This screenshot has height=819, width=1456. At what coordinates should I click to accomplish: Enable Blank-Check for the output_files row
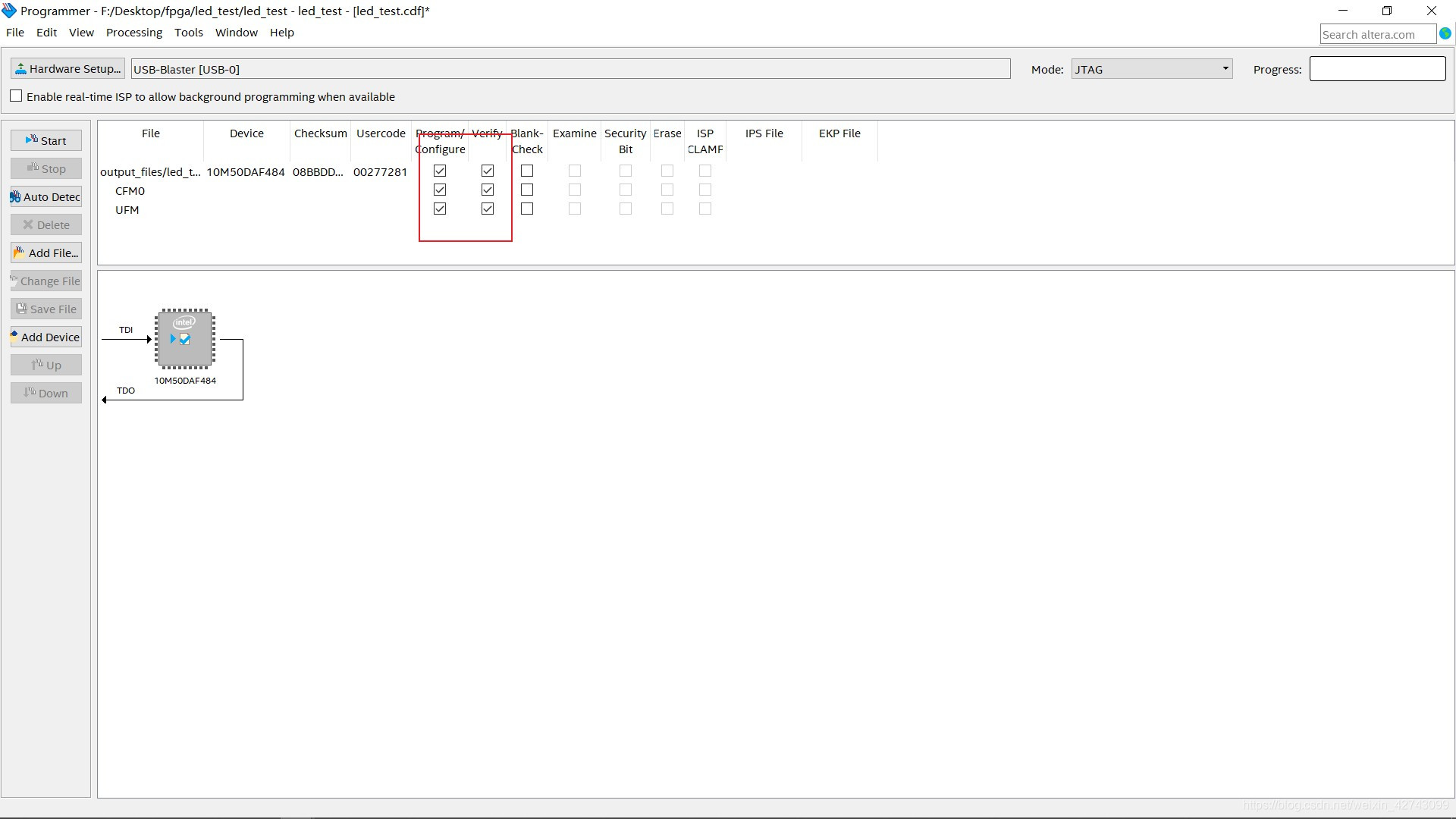click(x=527, y=171)
